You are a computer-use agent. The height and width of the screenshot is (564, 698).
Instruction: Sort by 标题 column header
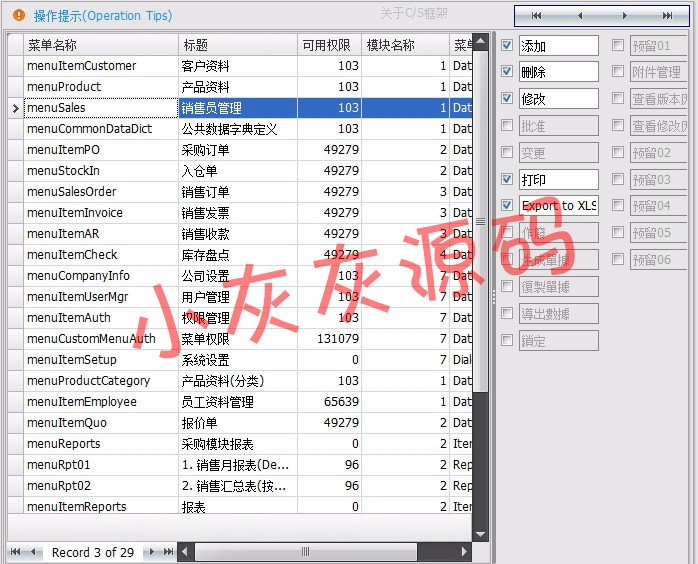pos(238,45)
